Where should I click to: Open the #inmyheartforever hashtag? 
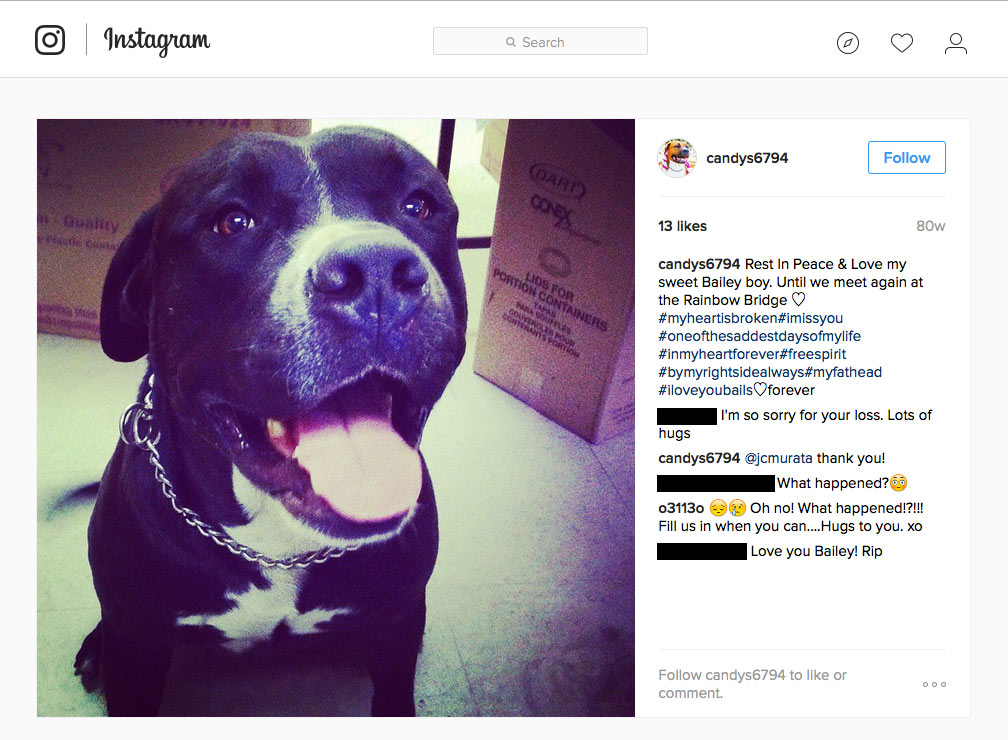[719, 354]
